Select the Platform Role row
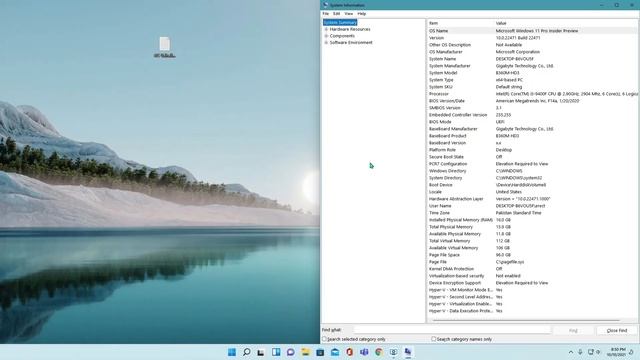Screen dimensions: 640x360 [533, 150]
